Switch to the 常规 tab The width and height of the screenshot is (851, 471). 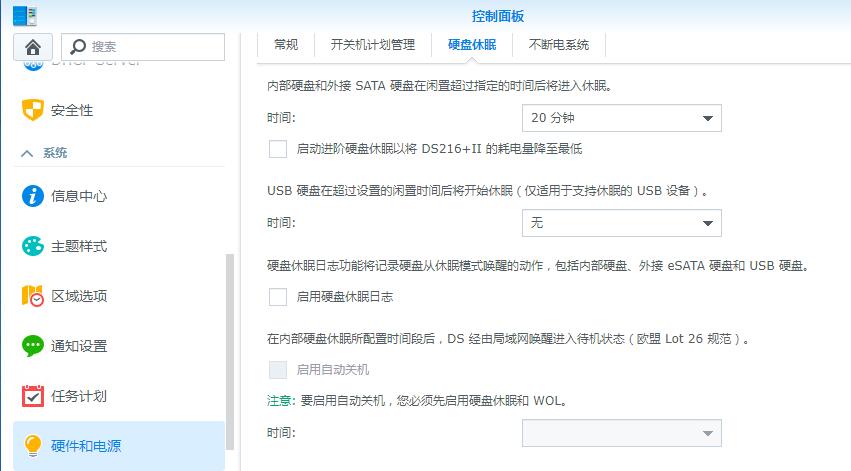286,45
